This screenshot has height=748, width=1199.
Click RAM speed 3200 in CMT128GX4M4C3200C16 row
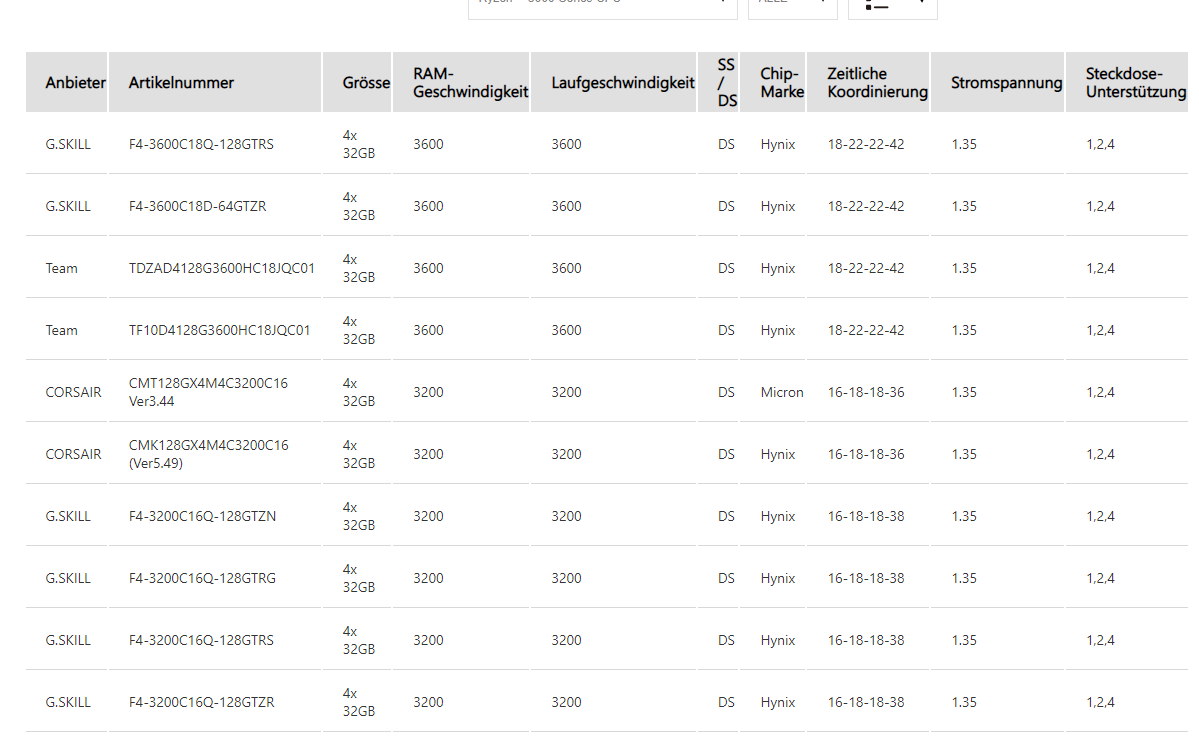pos(428,392)
